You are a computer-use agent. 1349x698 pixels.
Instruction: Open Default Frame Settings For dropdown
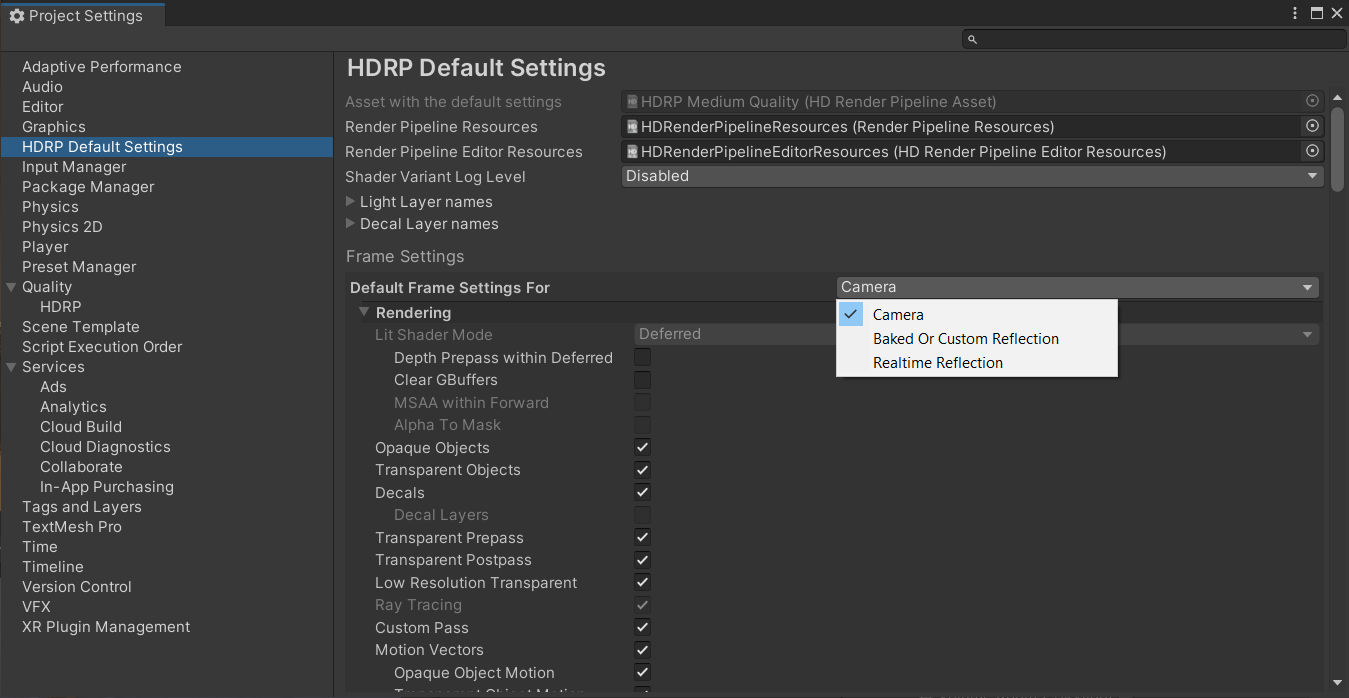(x=1077, y=287)
